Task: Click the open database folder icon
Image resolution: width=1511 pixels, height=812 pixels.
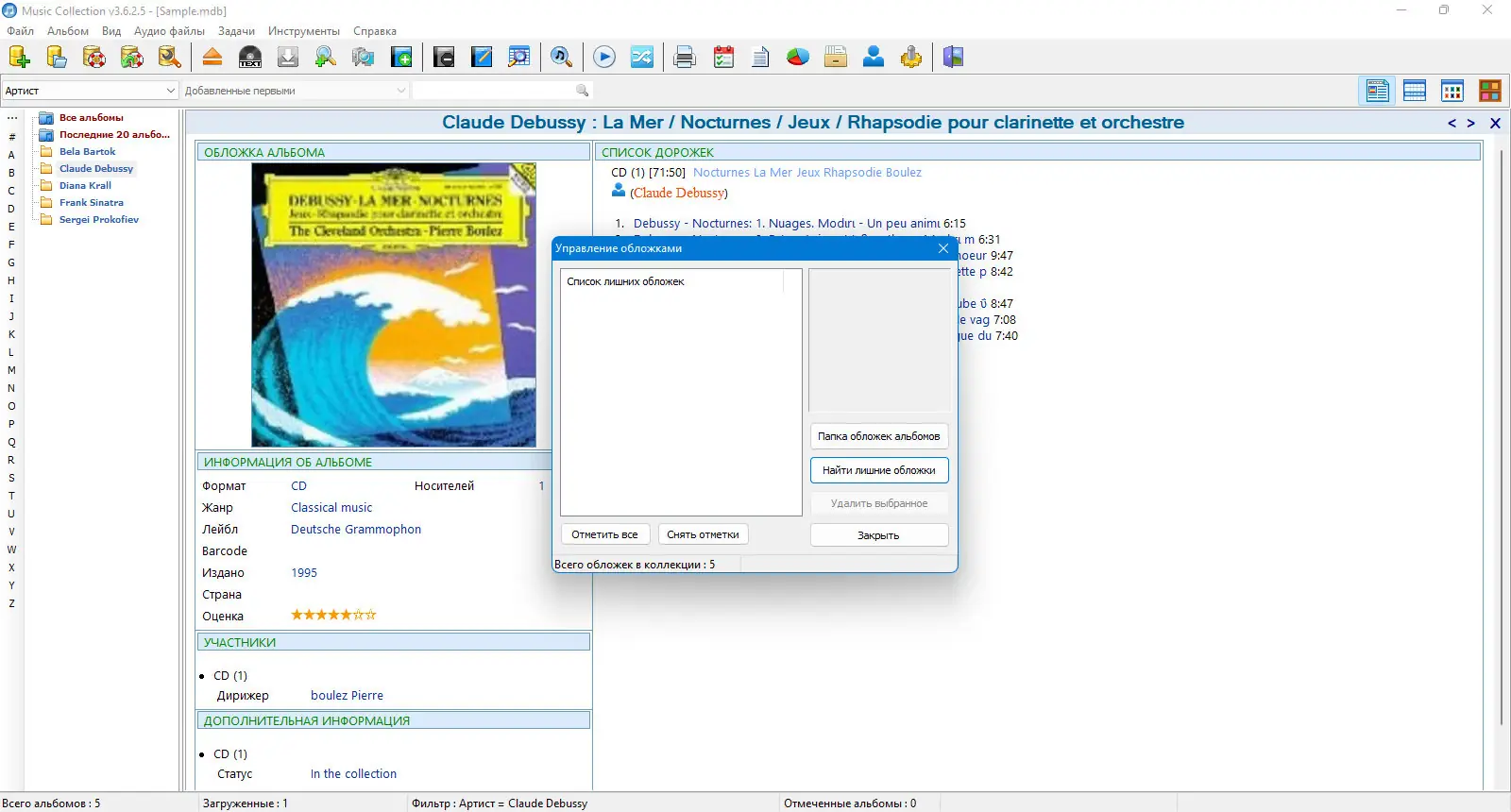Action: (57, 58)
